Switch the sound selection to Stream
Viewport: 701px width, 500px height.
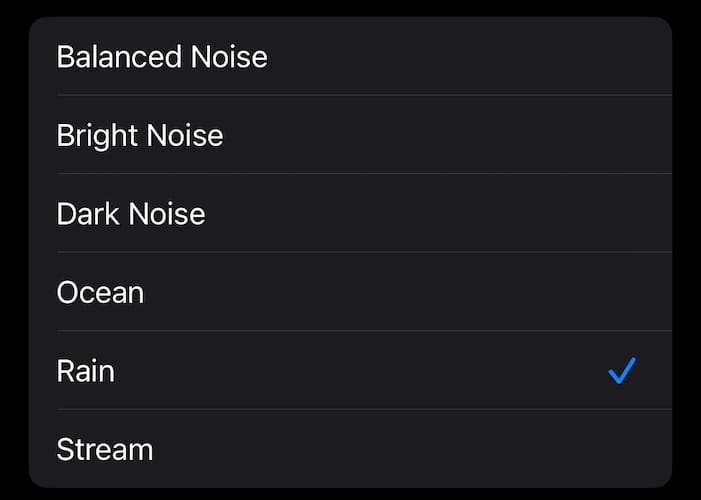click(x=350, y=449)
